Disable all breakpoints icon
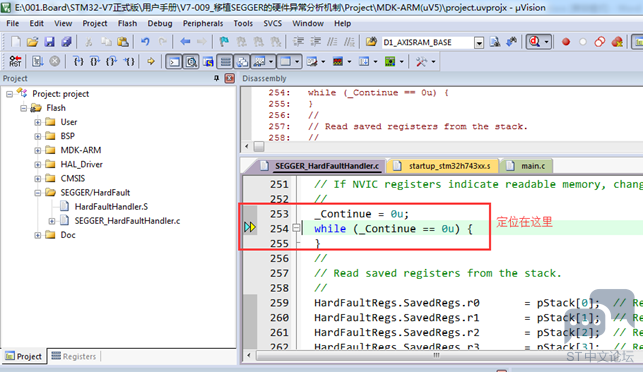Image resolution: width=643 pixels, height=372 pixels. coord(600,42)
